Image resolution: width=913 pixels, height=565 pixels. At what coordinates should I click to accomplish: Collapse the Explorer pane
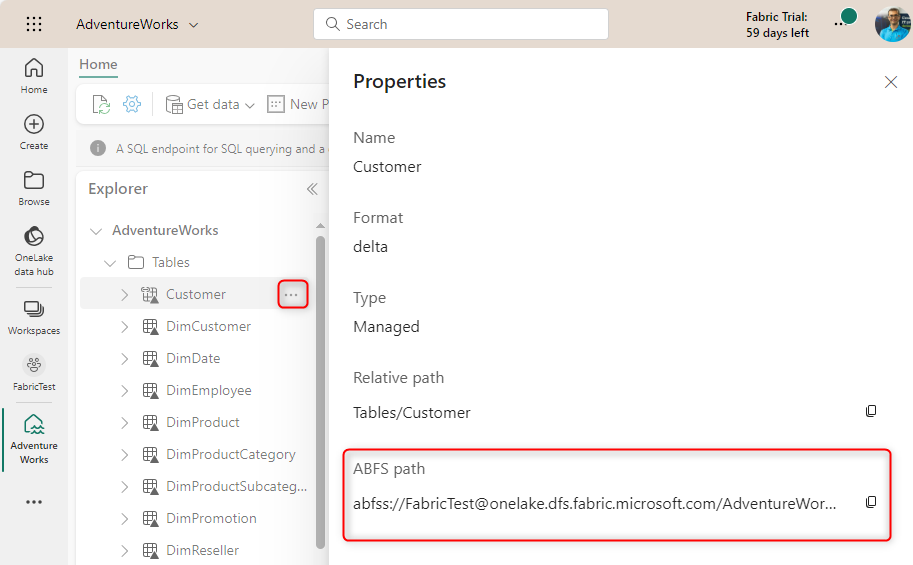click(x=312, y=189)
